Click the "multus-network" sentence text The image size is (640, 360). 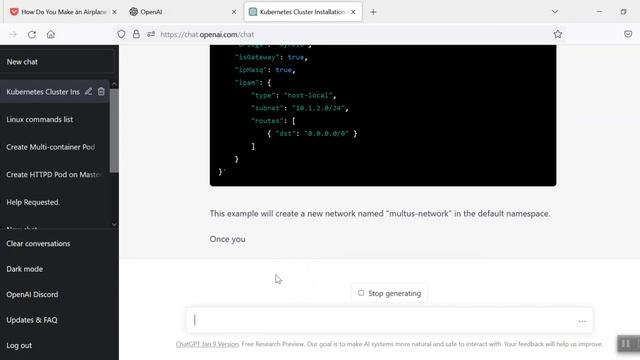tap(380, 213)
